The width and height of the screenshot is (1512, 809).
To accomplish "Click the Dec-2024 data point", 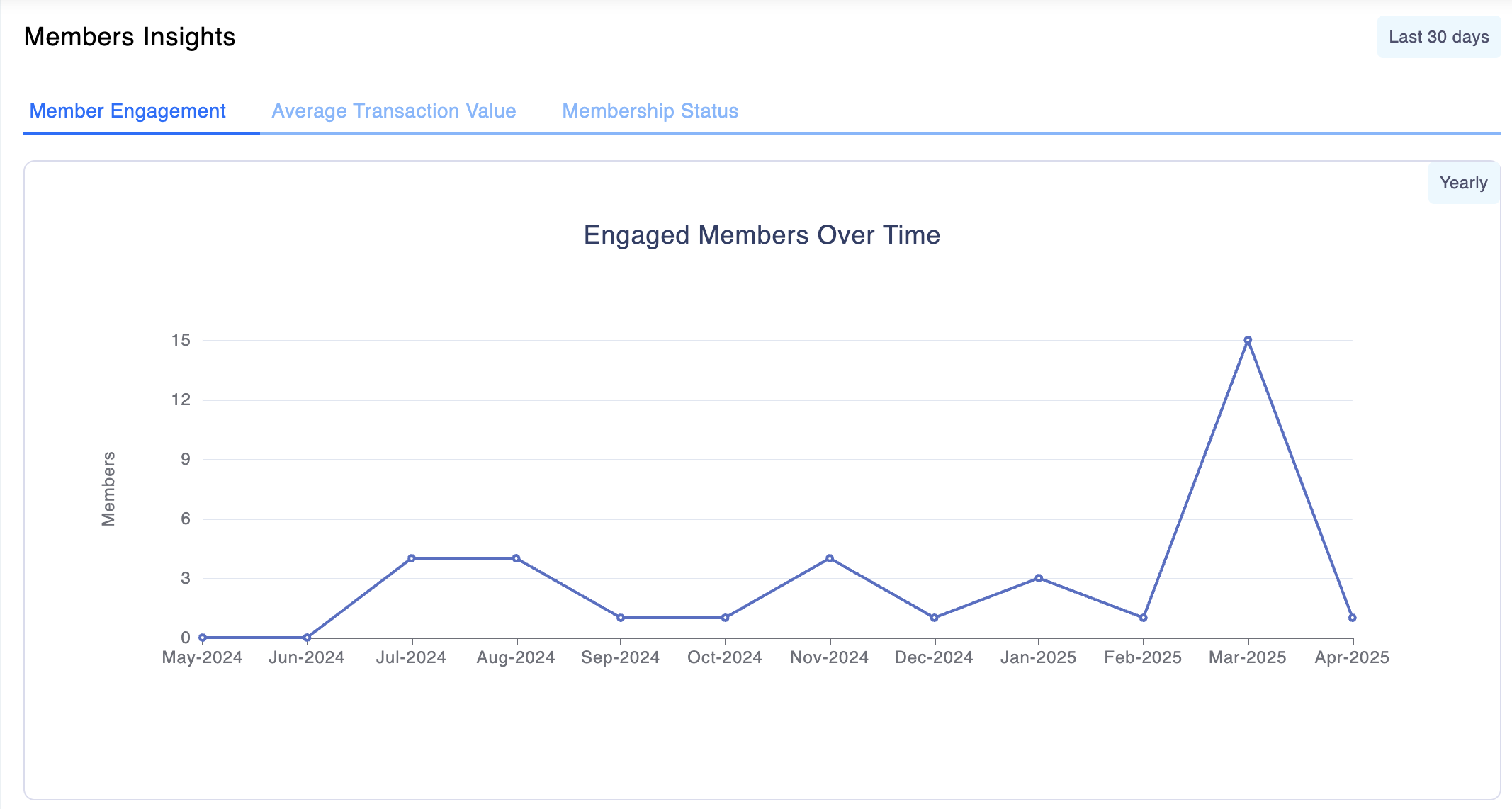I will tap(934, 618).
